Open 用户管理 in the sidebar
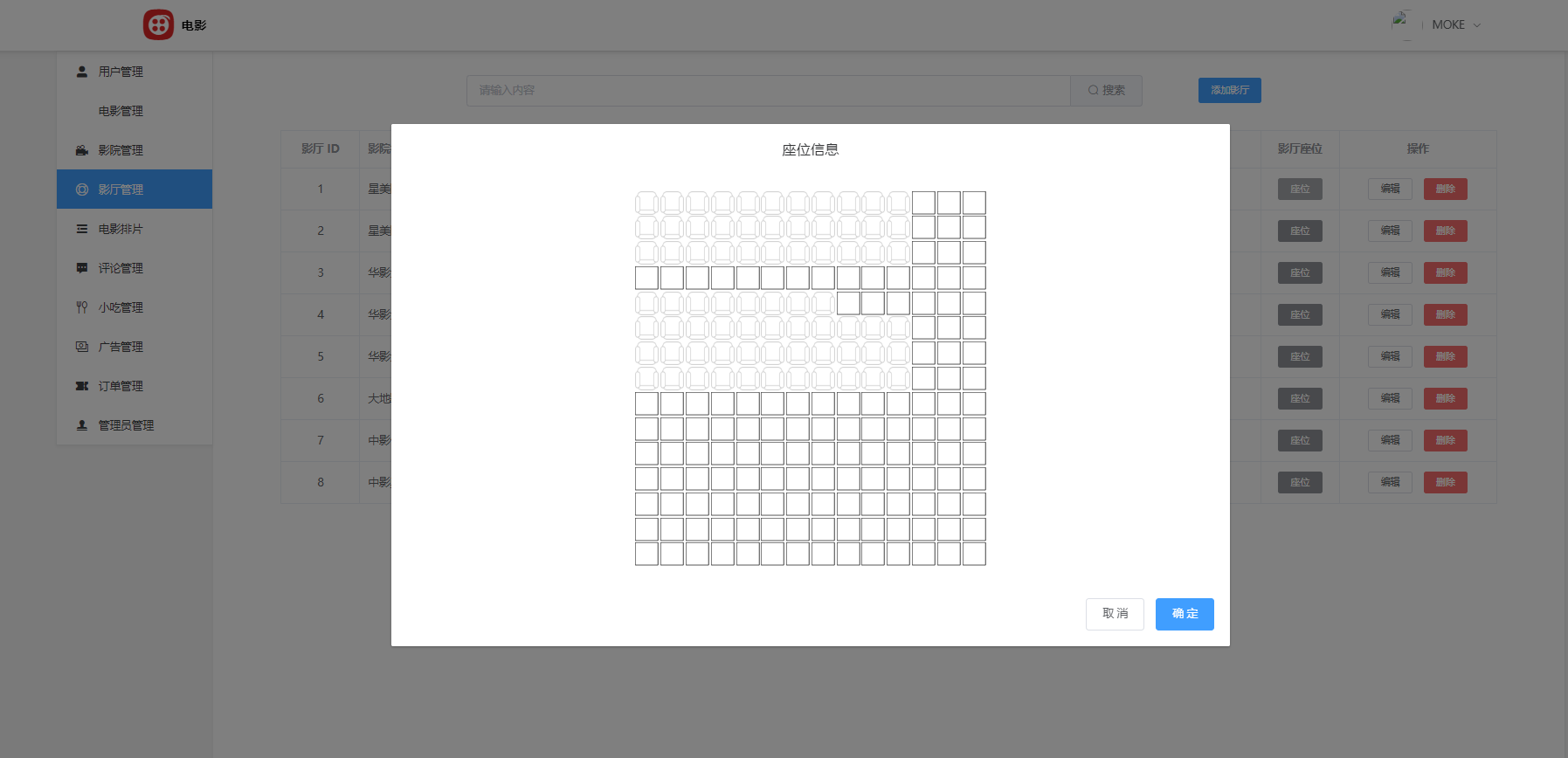This screenshot has height=758, width=1568. coord(135,72)
